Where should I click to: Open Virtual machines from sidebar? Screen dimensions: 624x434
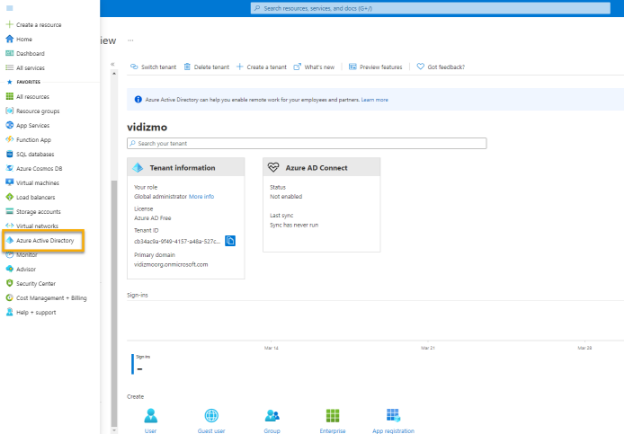(x=37, y=183)
